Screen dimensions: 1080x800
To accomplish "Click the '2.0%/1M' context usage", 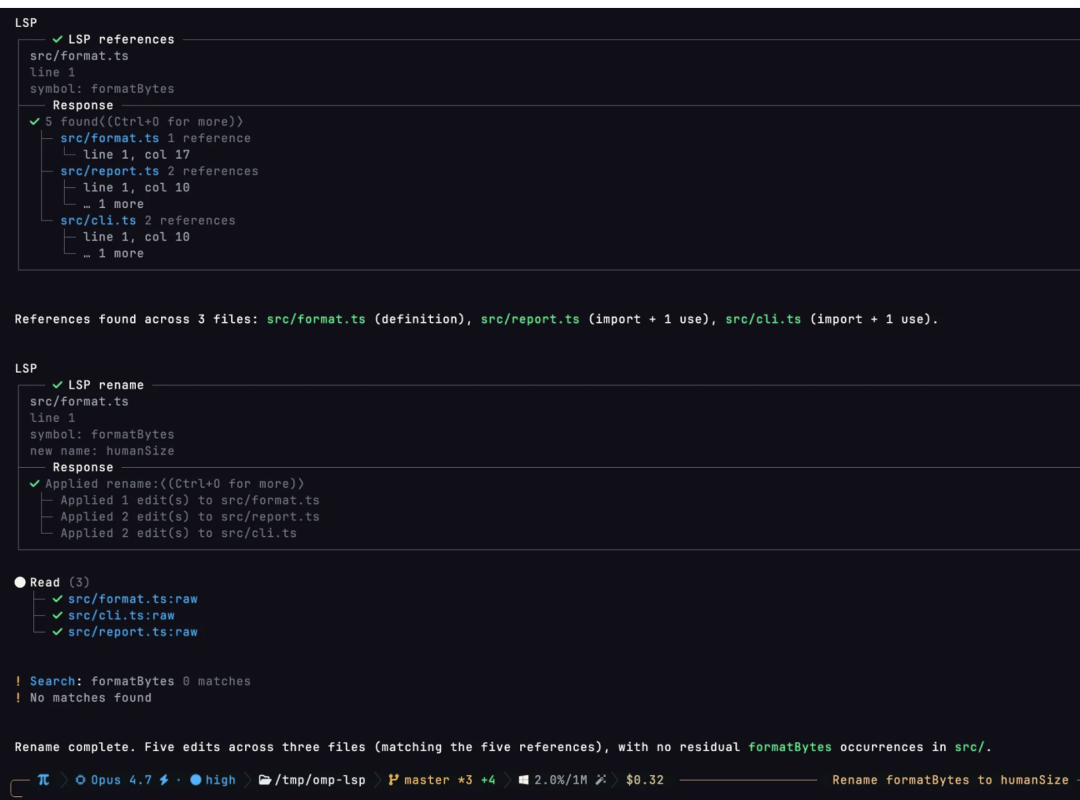I will (561, 780).
